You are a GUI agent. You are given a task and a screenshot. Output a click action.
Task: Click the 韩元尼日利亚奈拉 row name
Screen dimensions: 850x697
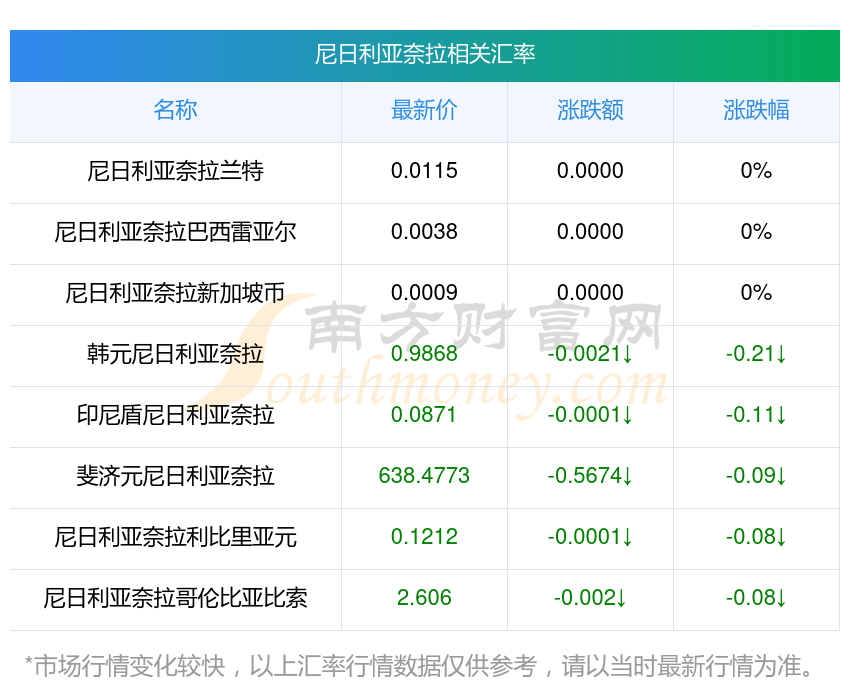[175, 354]
